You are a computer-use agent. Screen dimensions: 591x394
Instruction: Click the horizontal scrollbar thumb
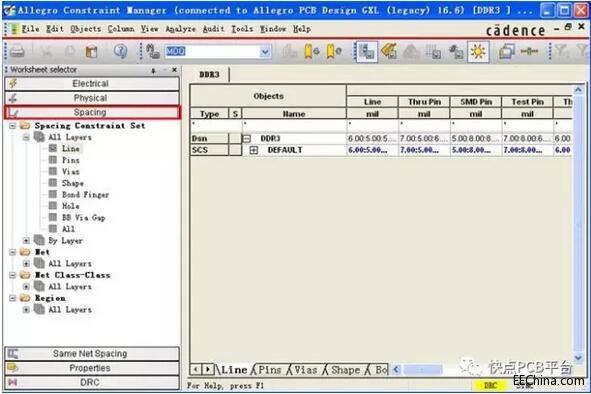pyautogui.click(x=423, y=370)
